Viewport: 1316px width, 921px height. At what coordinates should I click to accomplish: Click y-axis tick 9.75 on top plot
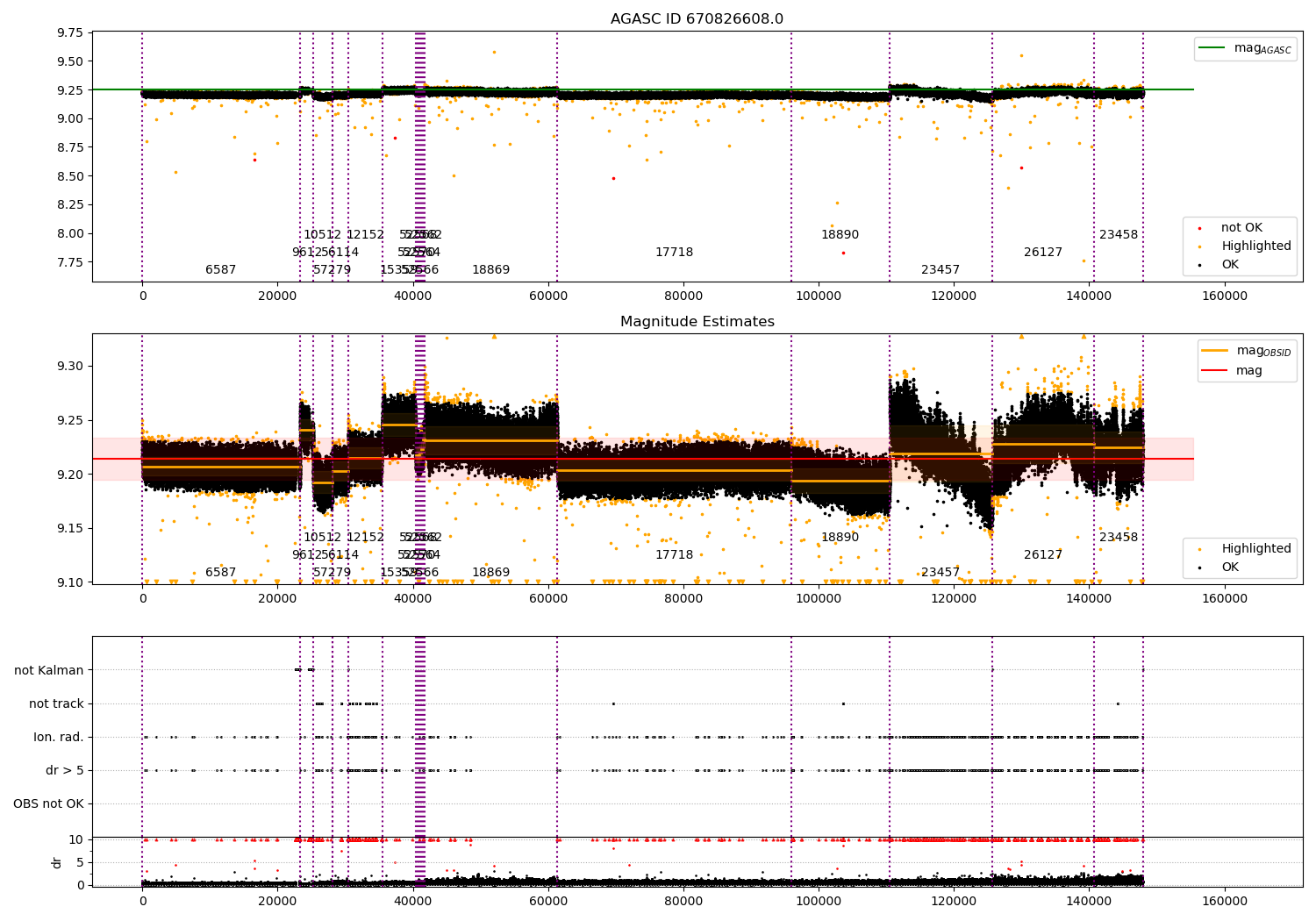(70, 33)
